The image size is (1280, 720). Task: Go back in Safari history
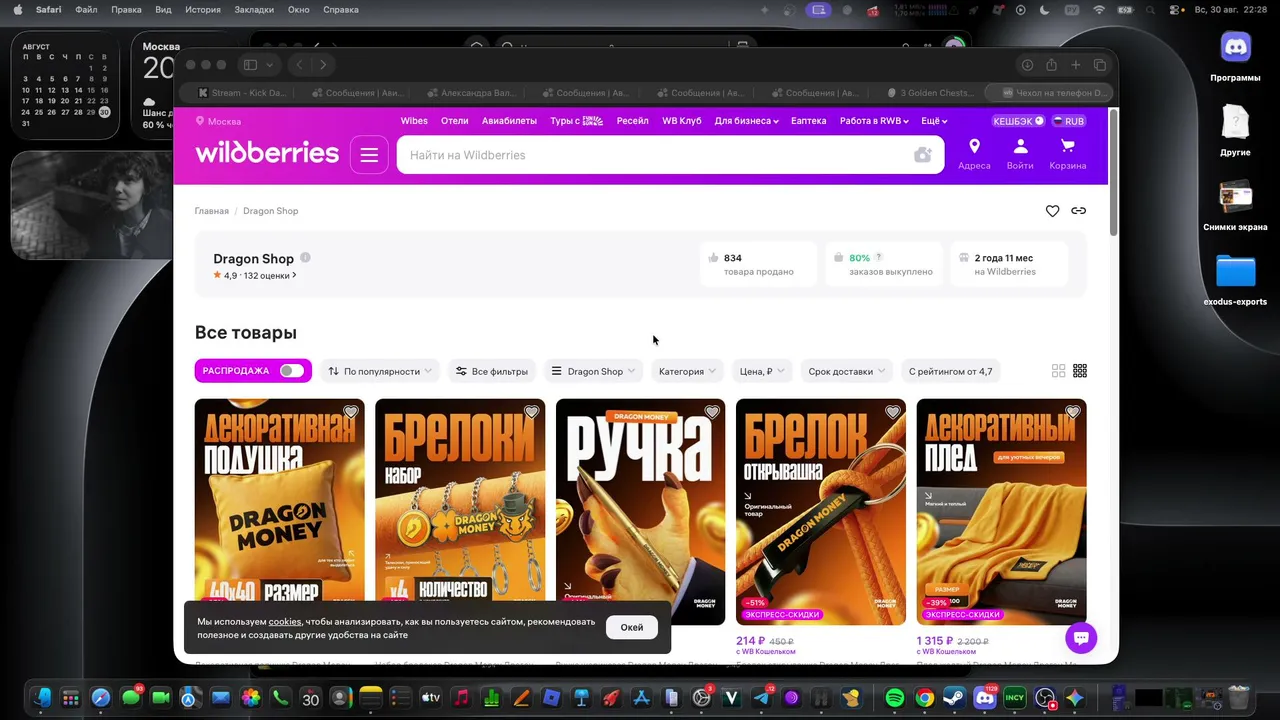(299, 65)
